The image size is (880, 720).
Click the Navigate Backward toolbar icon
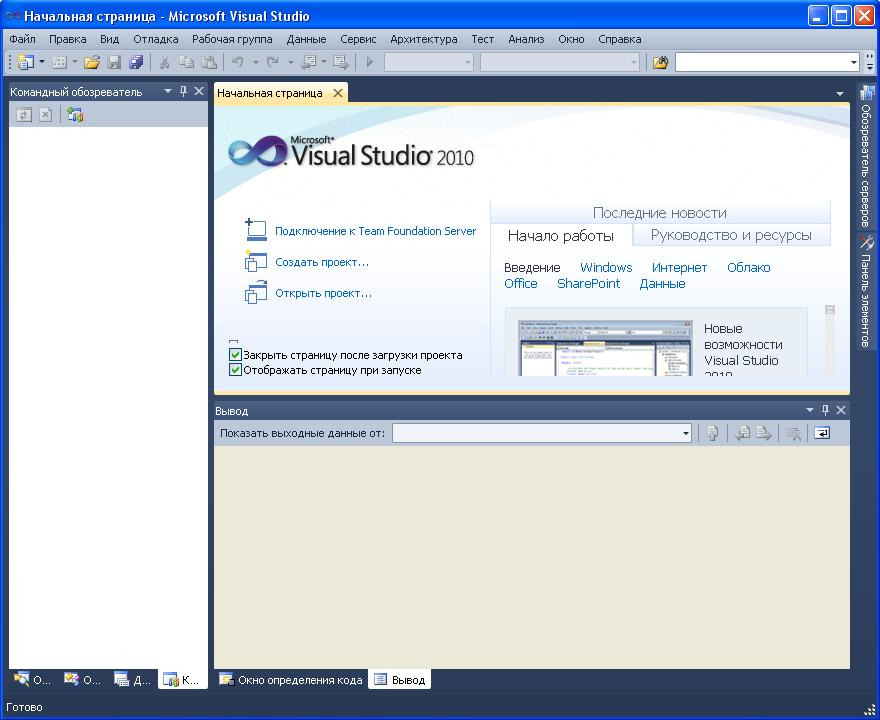(309, 62)
